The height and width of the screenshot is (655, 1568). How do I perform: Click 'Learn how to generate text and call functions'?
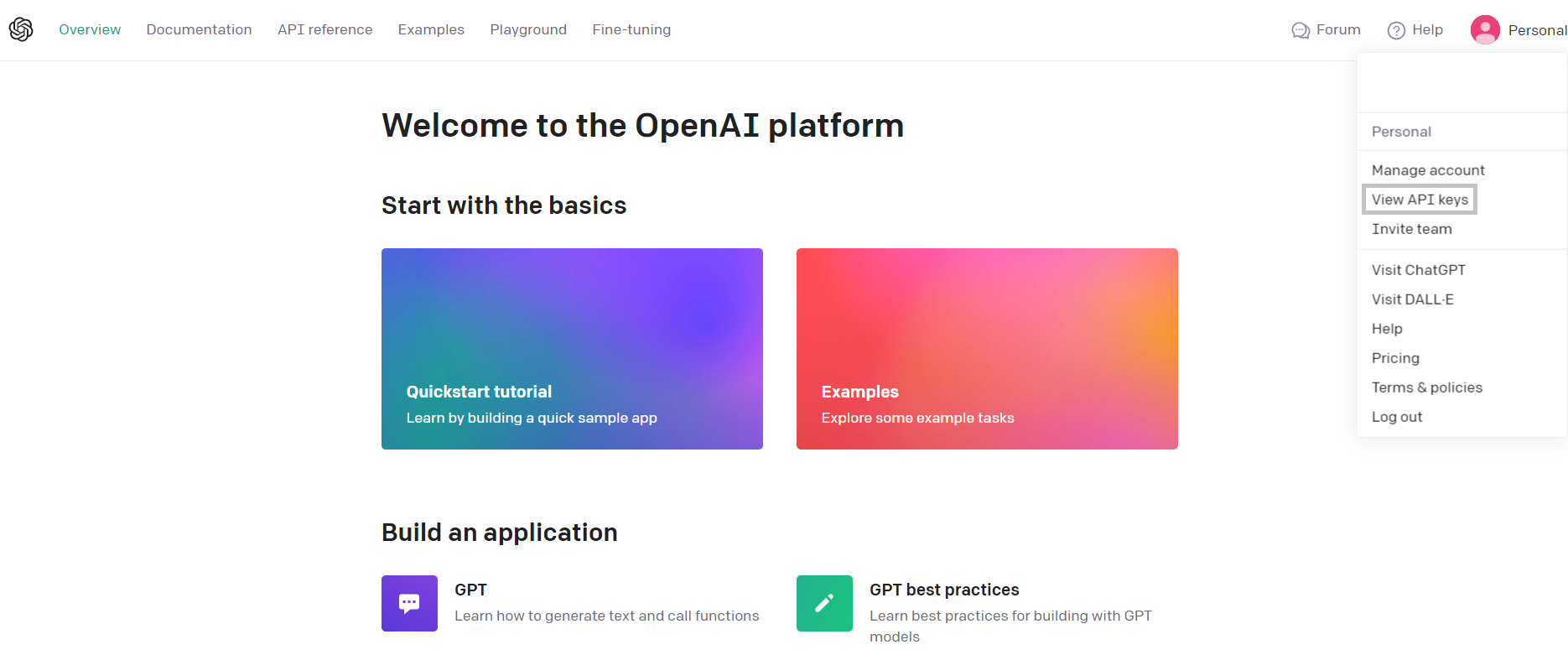pos(606,616)
